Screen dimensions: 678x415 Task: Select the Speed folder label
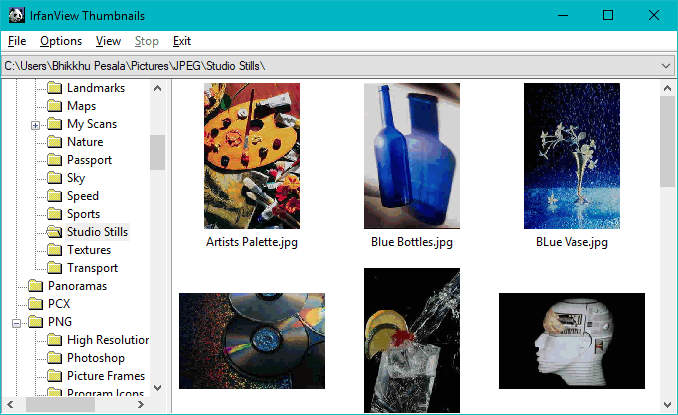[x=83, y=196]
